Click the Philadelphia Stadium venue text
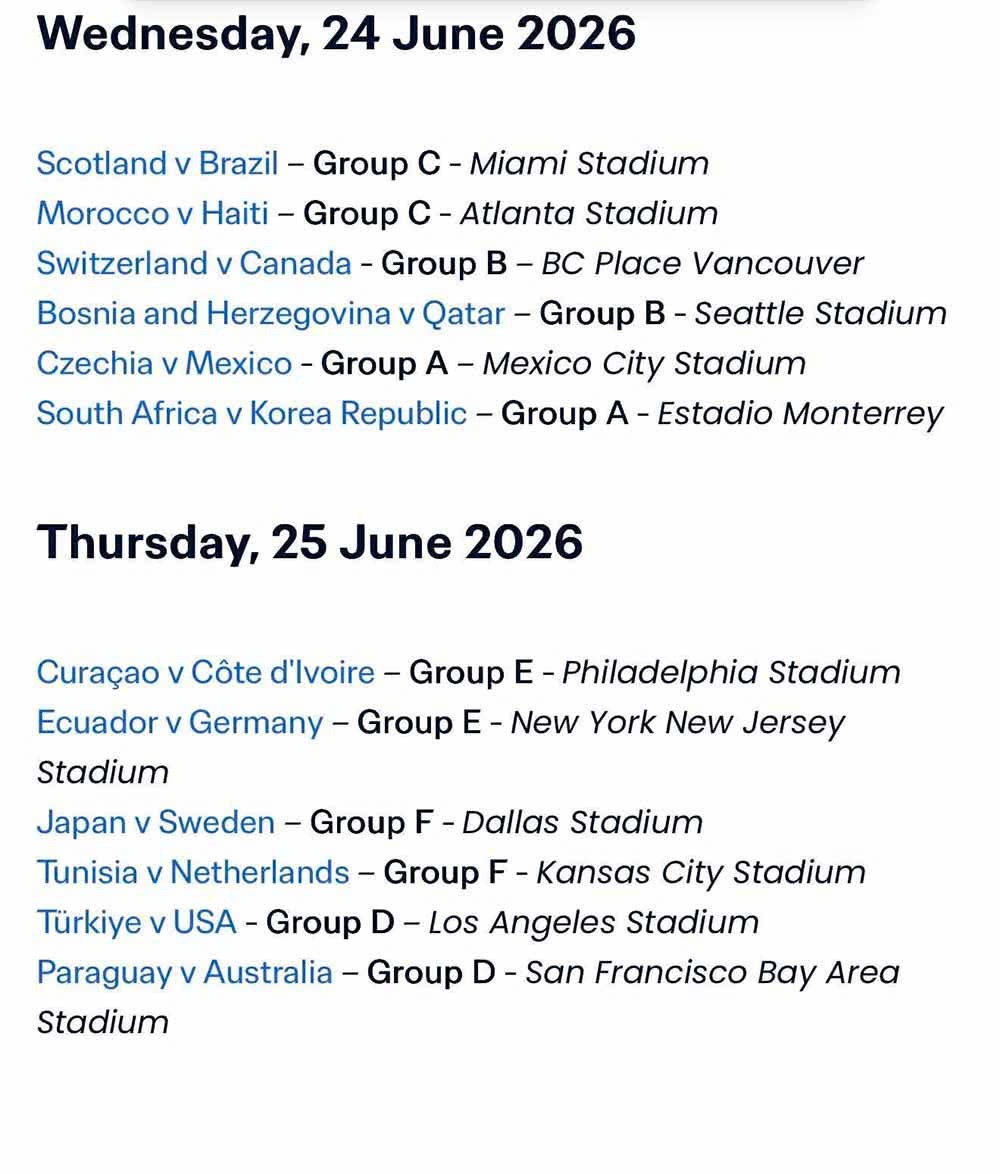 click(731, 672)
